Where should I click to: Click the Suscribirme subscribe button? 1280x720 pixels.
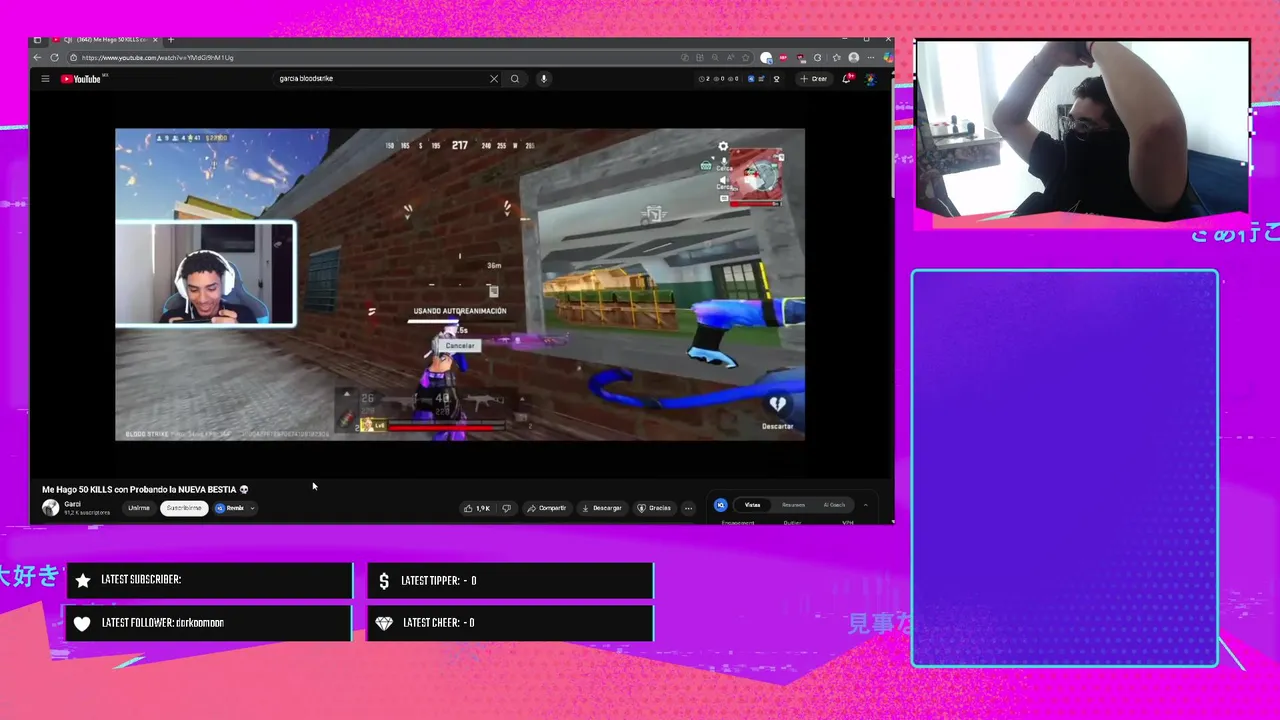(x=184, y=508)
